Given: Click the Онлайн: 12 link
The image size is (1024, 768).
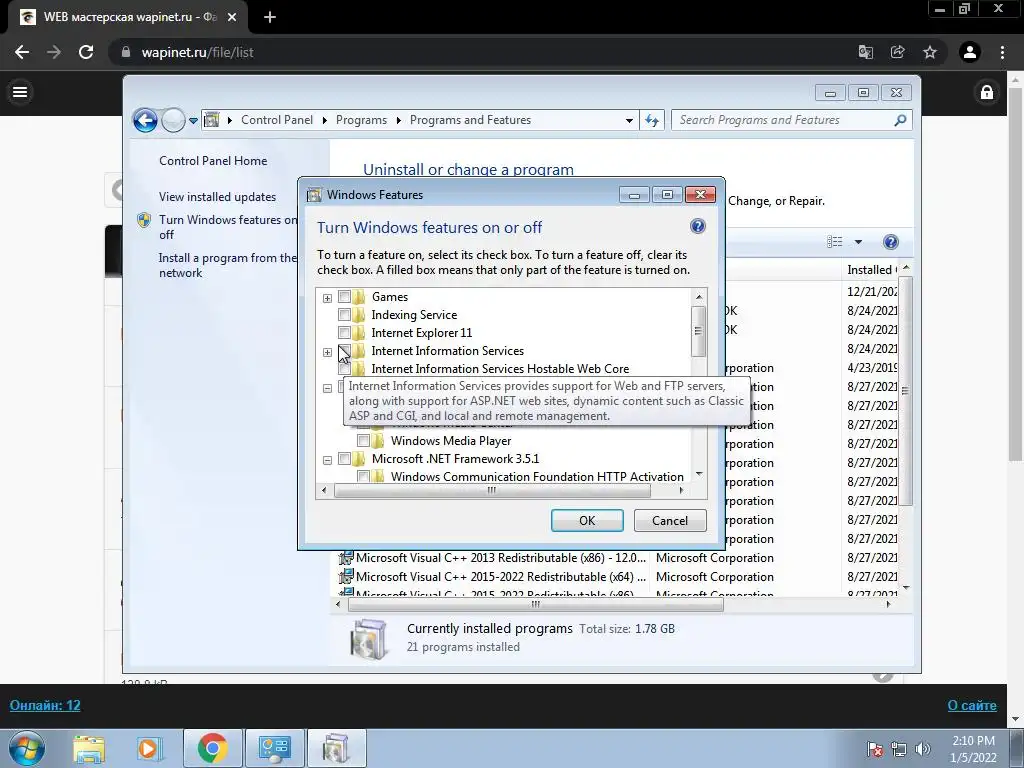Looking at the screenshot, I should click(45, 705).
